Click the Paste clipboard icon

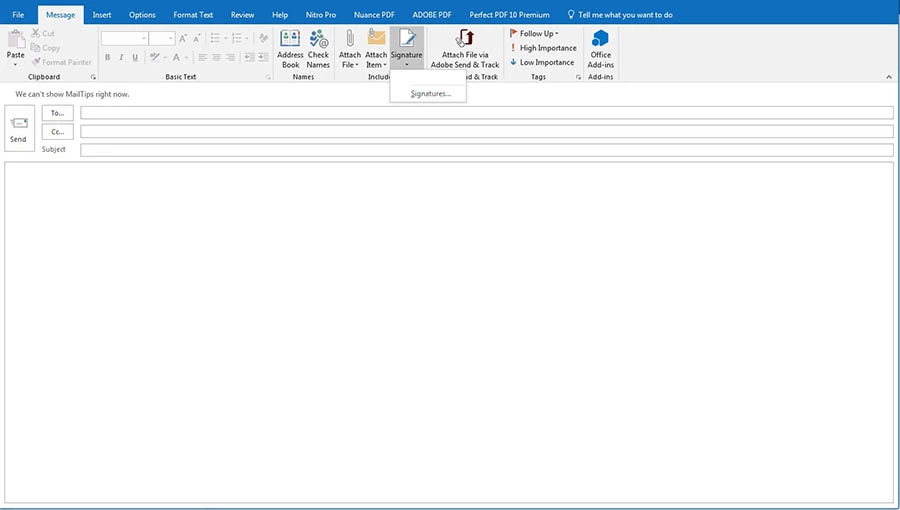[16, 39]
